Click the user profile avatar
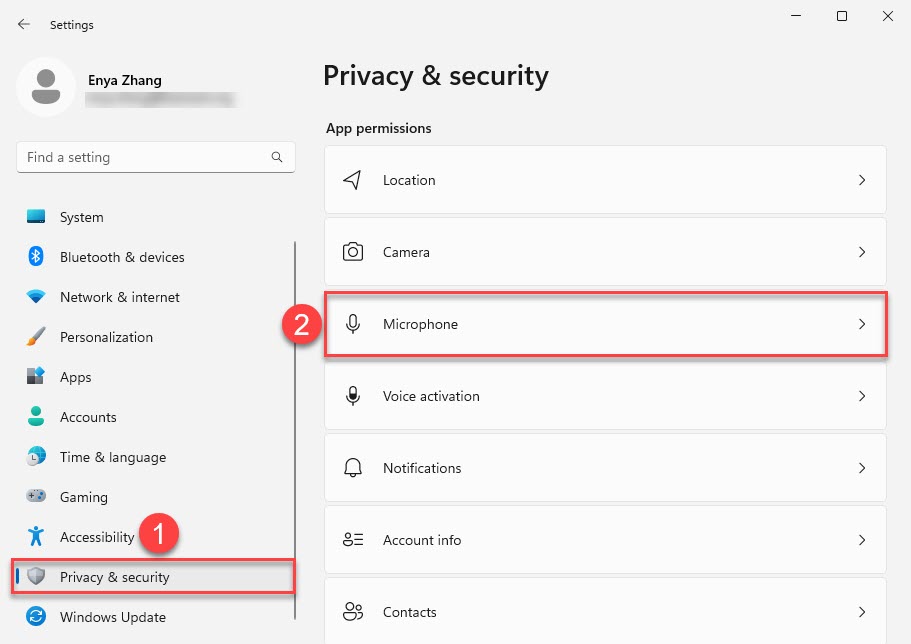 45,87
